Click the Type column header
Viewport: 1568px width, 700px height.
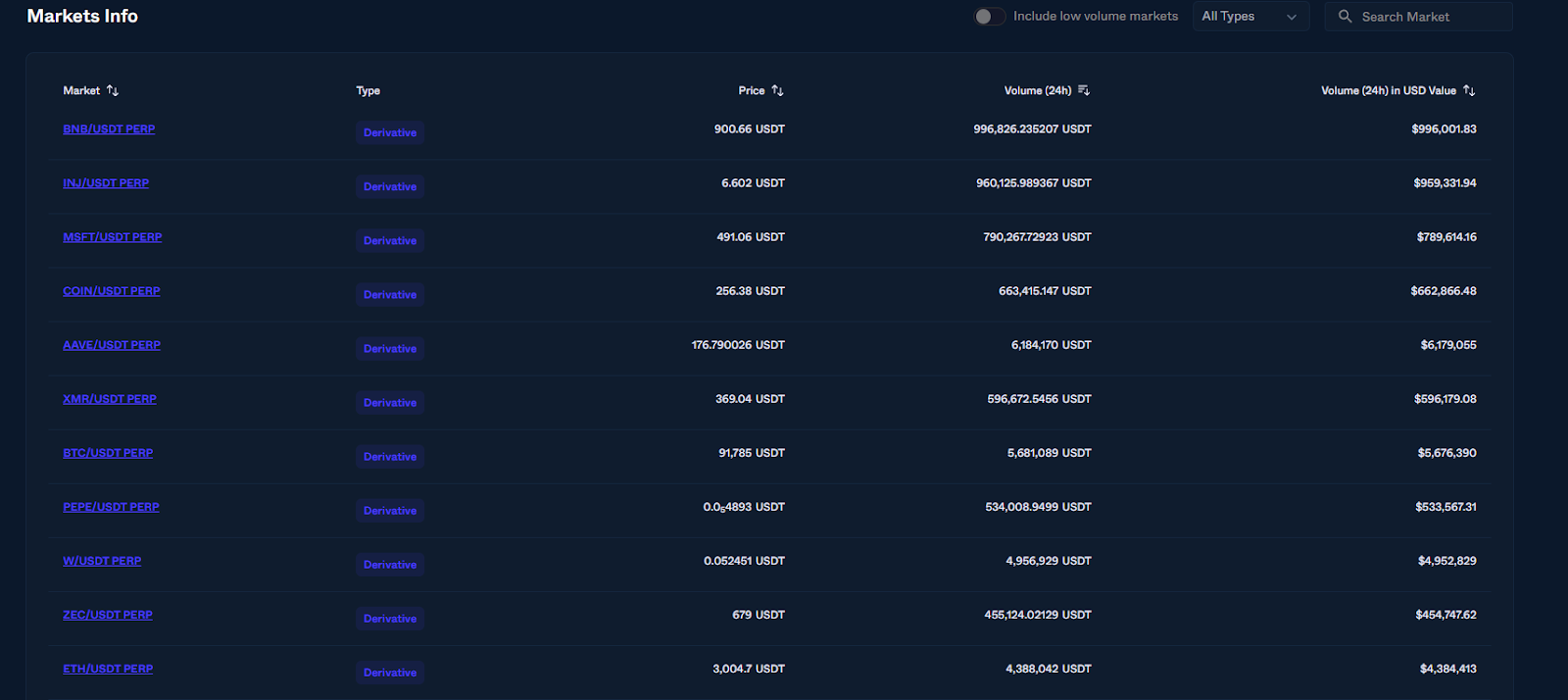367,91
